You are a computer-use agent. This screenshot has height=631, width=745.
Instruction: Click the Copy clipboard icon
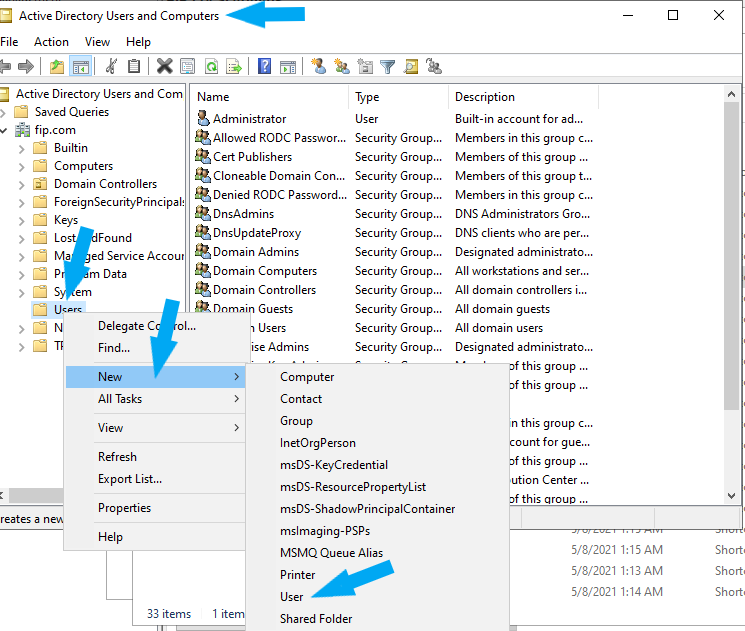pos(134,66)
